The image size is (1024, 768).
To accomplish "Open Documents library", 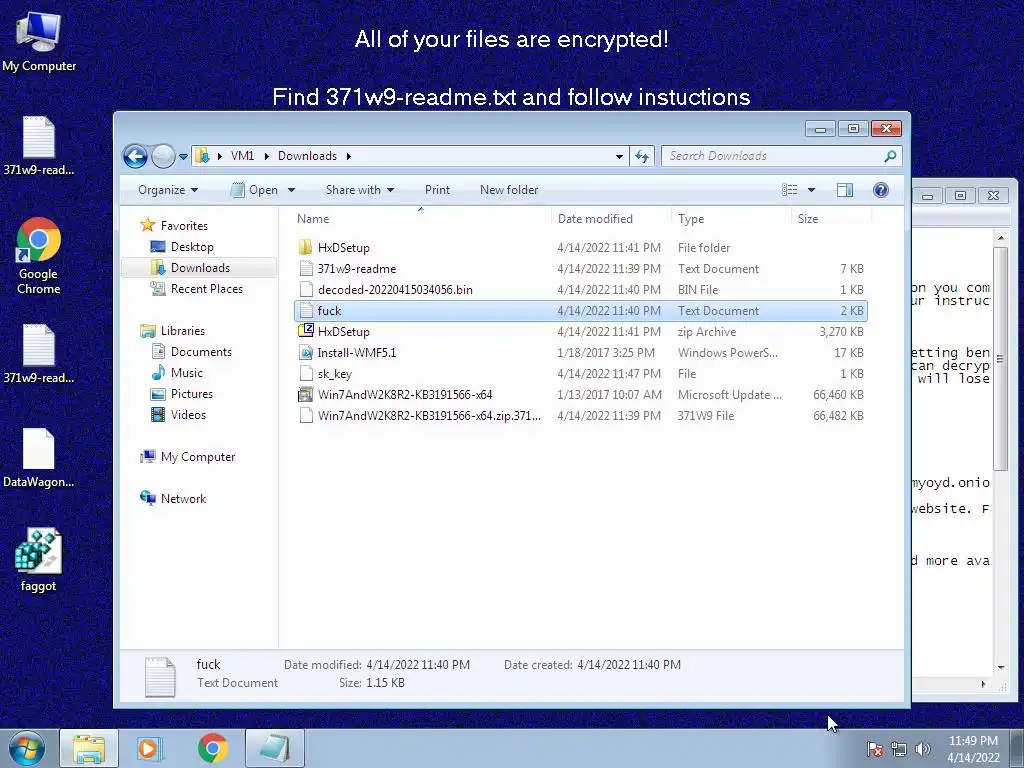I will (201, 352).
